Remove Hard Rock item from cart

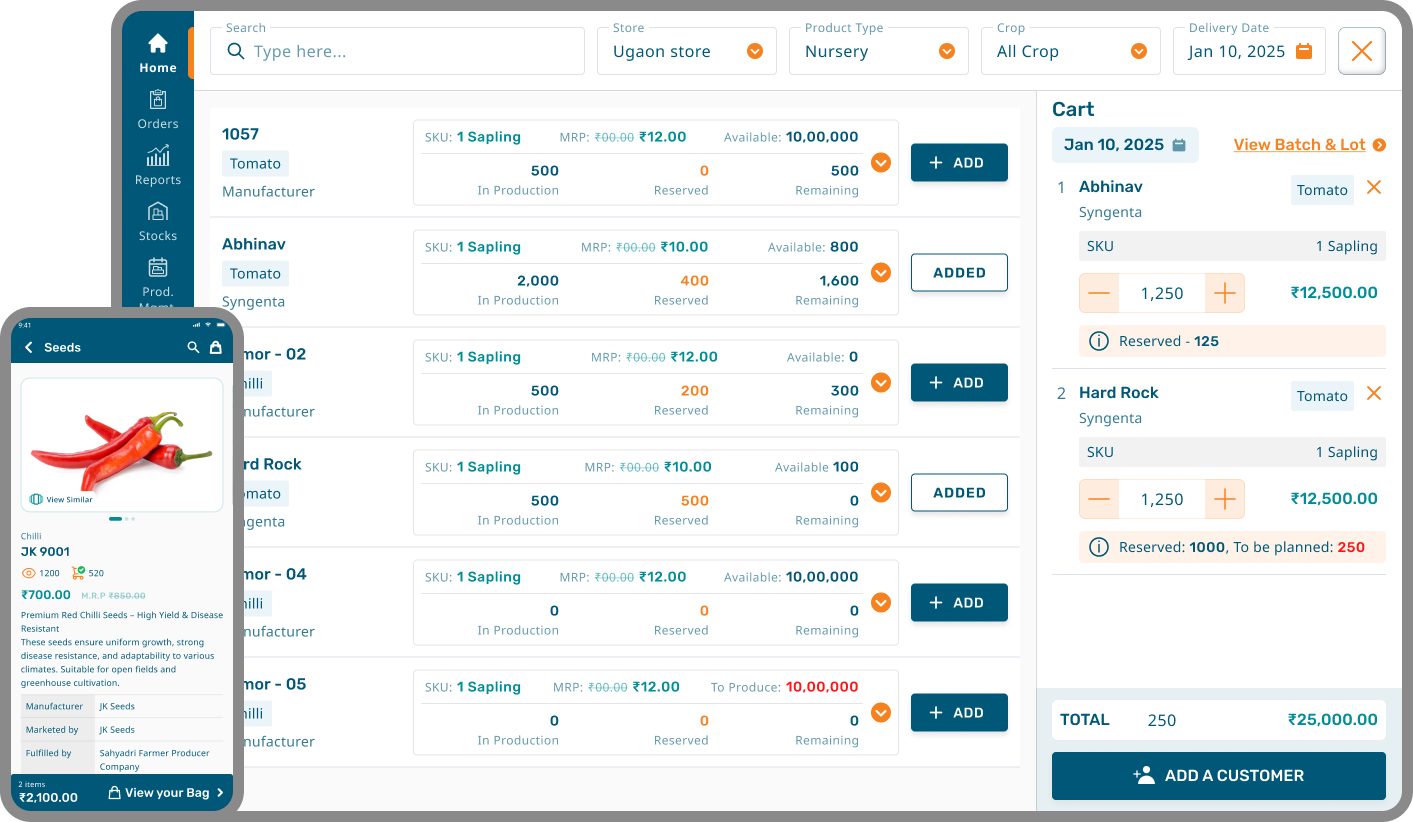point(1374,394)
